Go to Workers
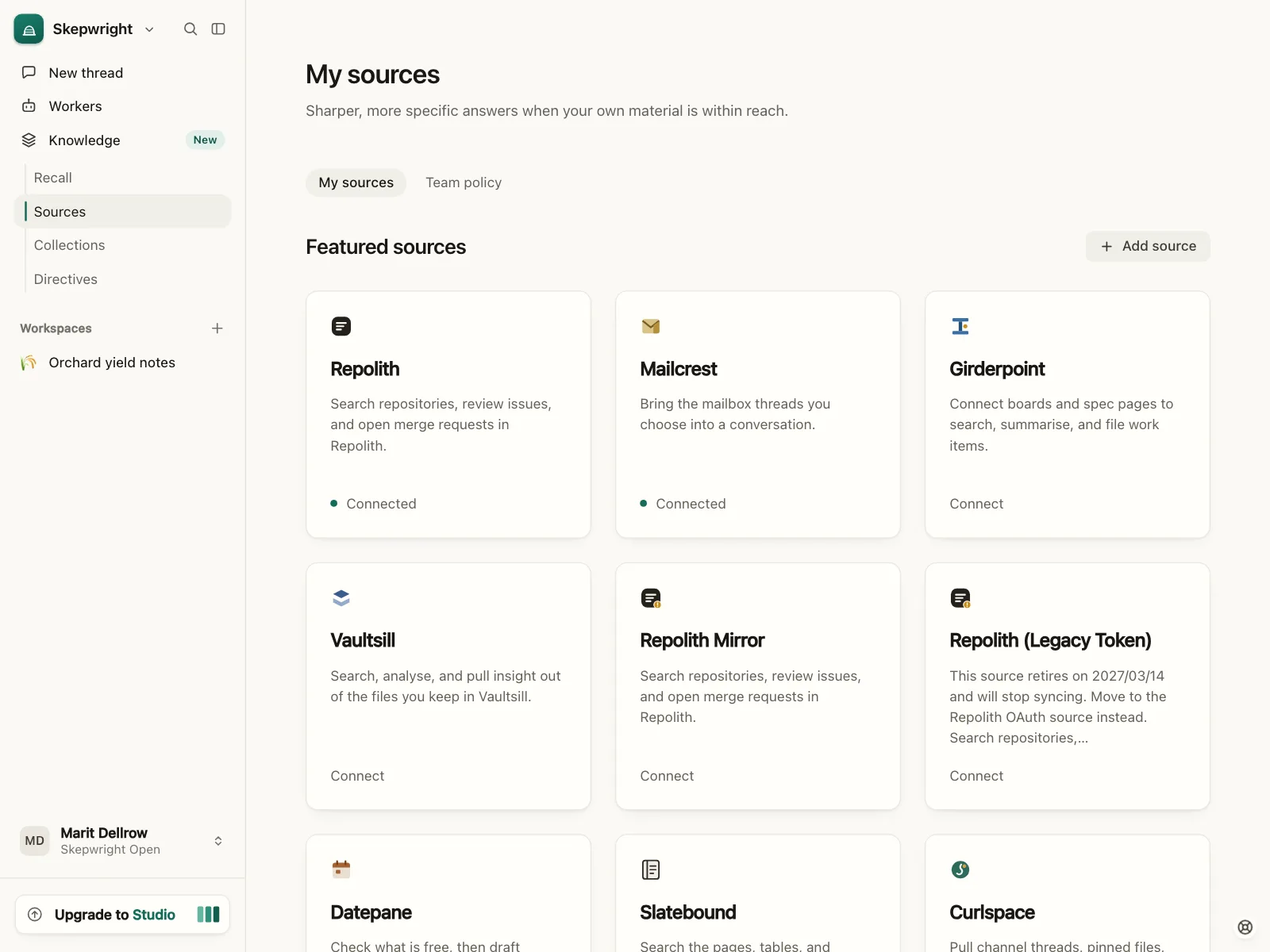Image resolution: width=1270 pixels, height=952 pixels. pos(122,106)
